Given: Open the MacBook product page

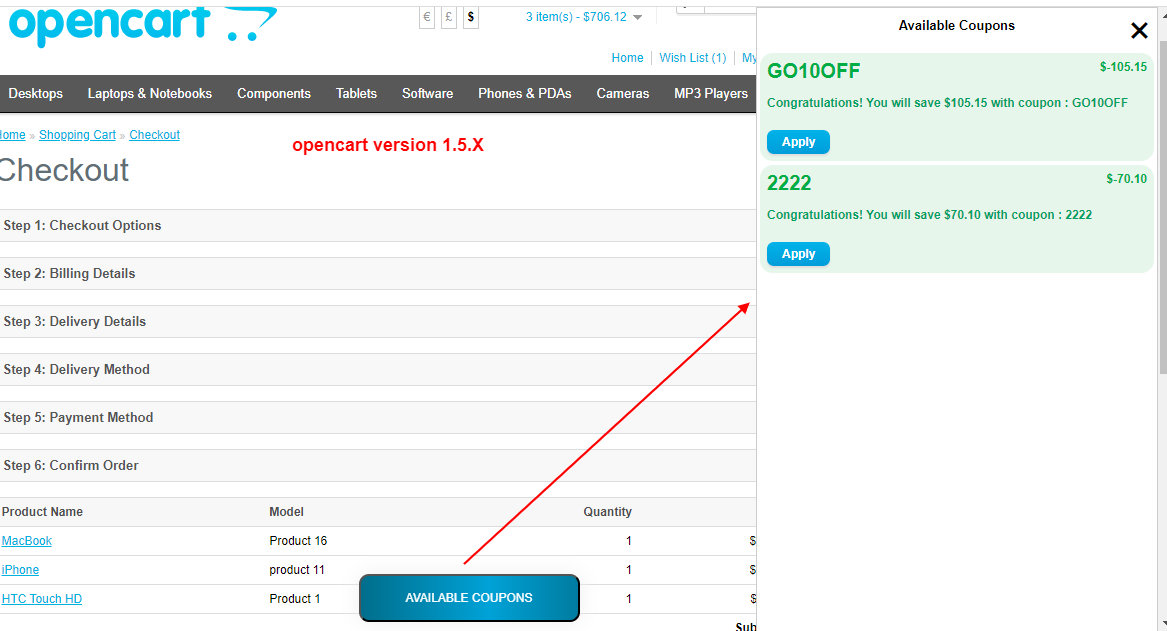Looking at the screenshot, I should (x=26, y=540).
